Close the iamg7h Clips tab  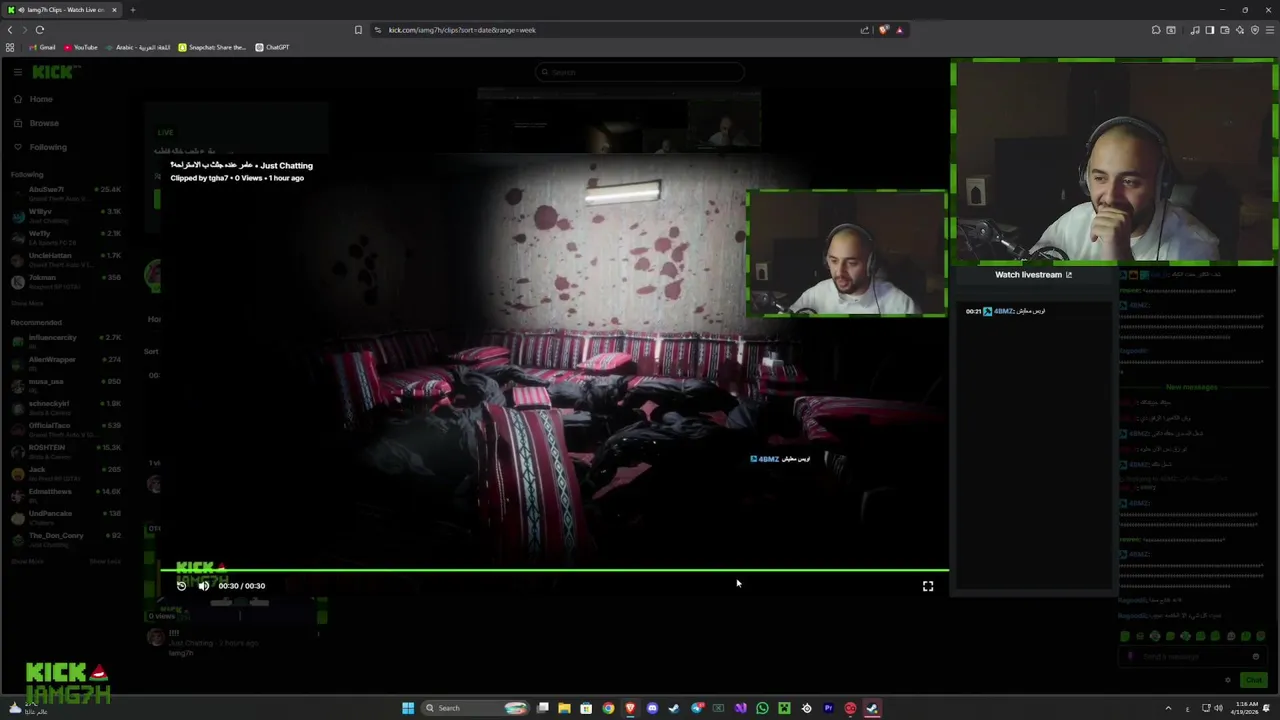[x=114, y=10]
